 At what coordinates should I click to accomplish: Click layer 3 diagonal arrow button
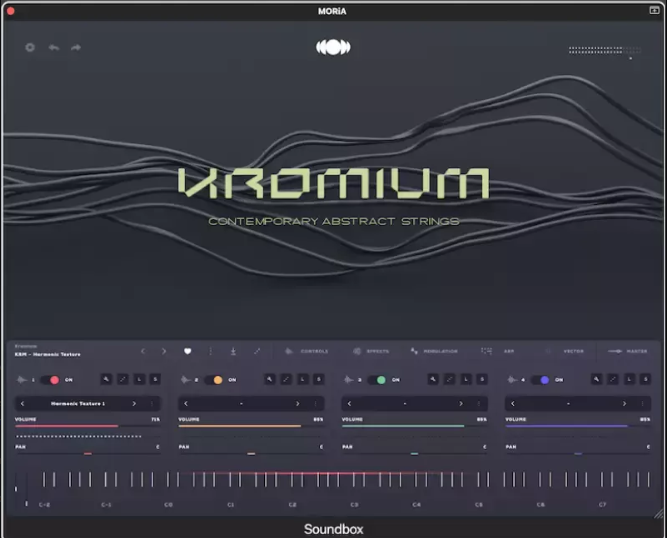449,379
